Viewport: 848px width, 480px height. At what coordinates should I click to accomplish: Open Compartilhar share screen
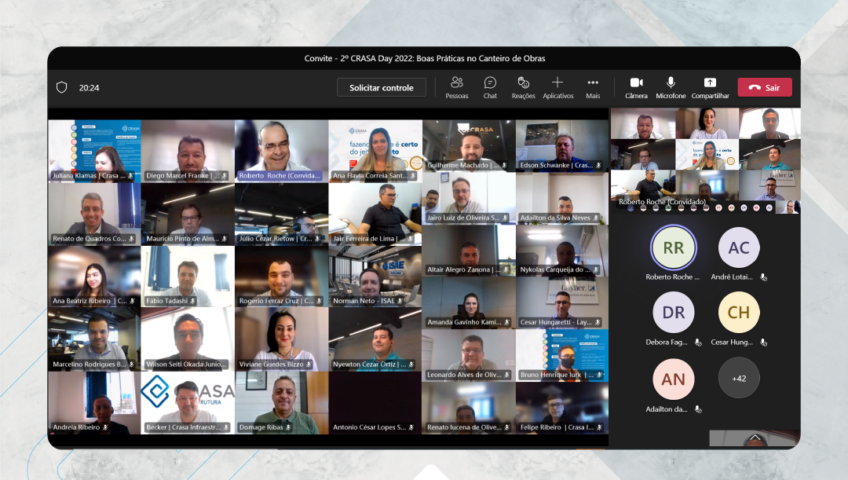tap(710, 87)
